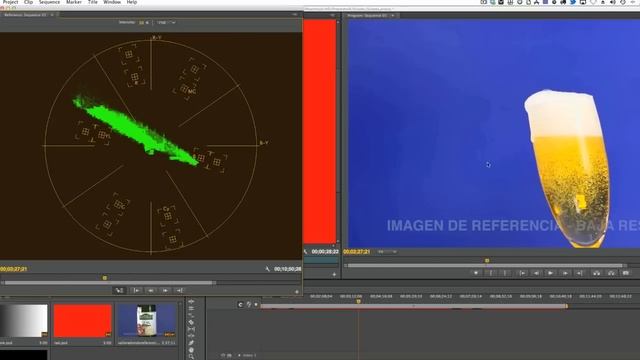Open the Sequence menu
Viewport: 640px width, 360px height.
click(x=49, y=2)
